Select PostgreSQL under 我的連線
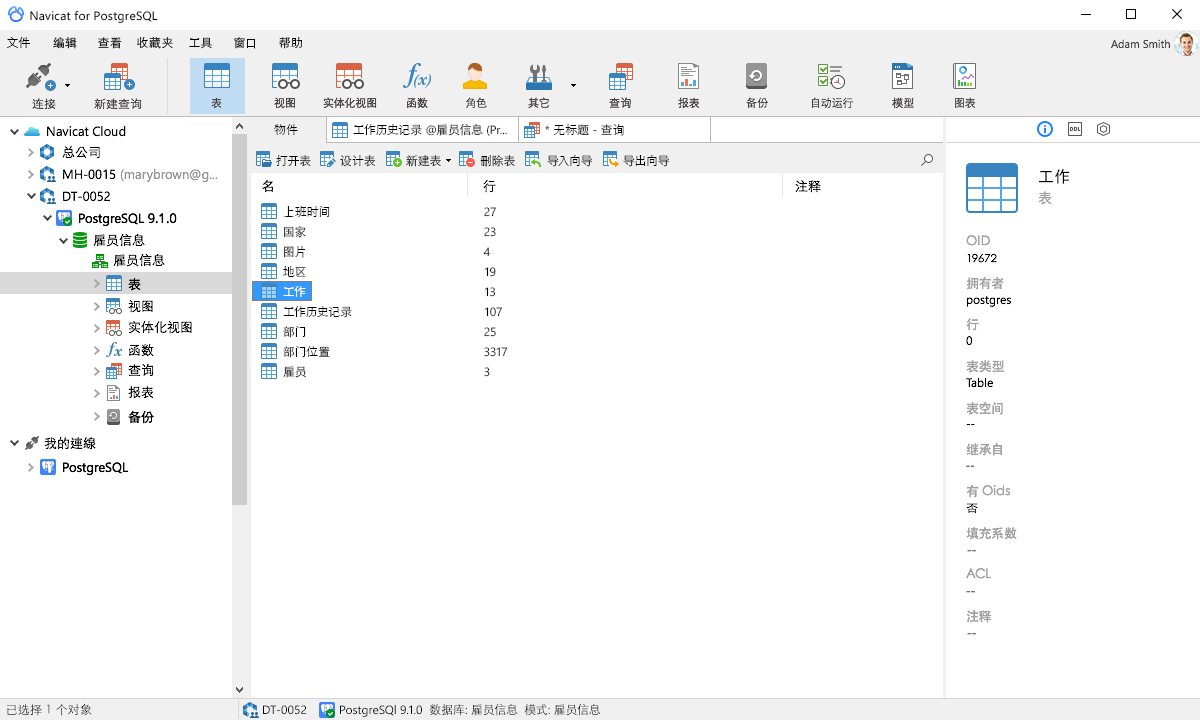This screenshot has height=720, width=1200. point(84,467)
